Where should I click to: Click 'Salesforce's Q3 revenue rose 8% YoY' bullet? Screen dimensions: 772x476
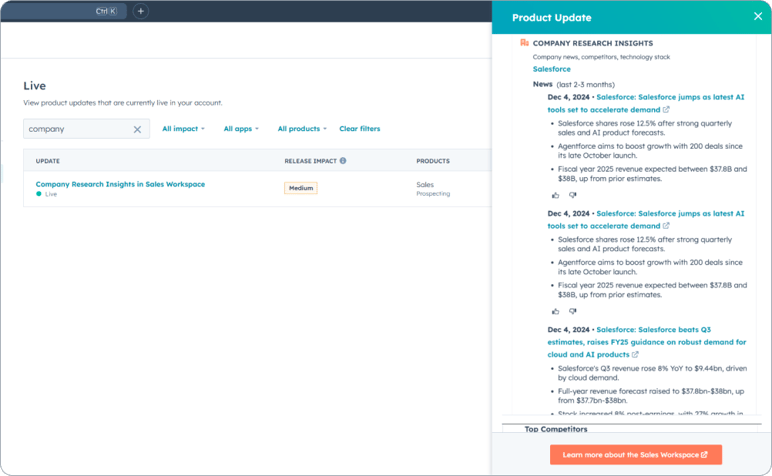tap(652, 373)
